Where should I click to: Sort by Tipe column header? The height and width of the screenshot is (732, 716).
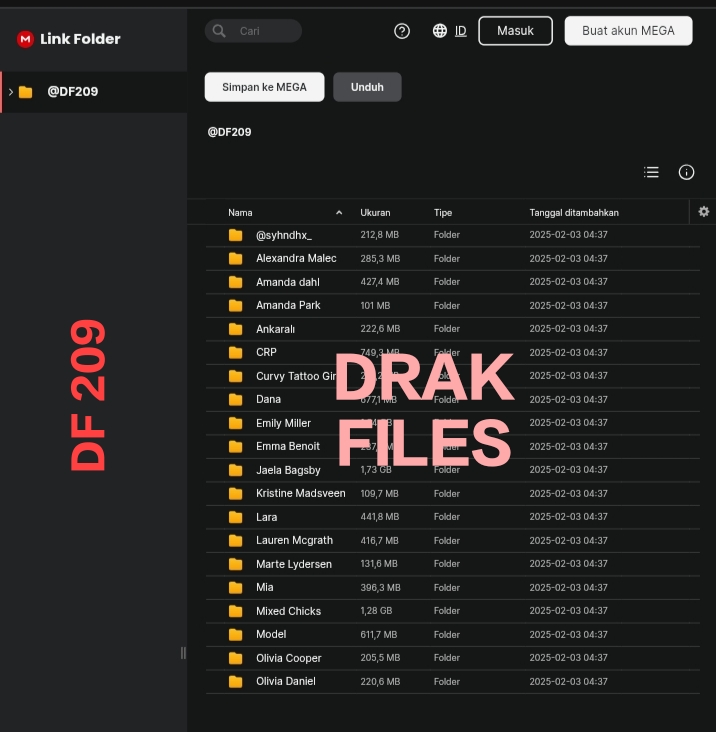tap(442, 213)
